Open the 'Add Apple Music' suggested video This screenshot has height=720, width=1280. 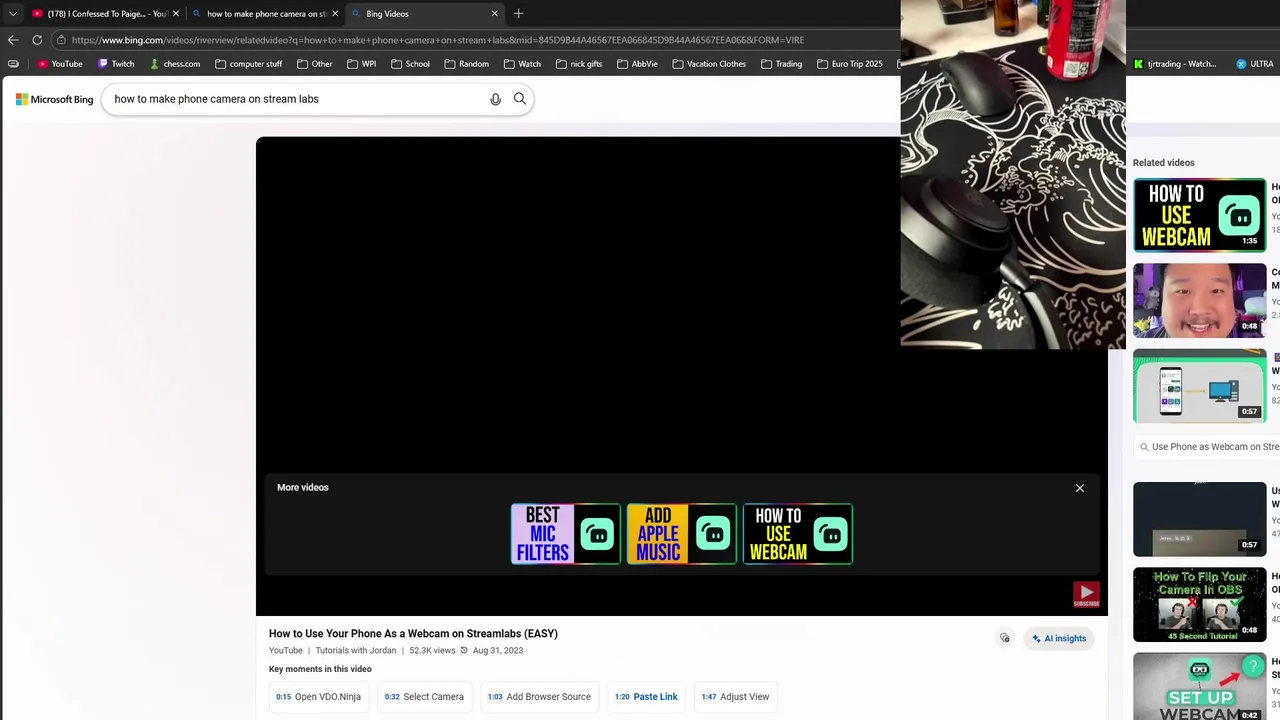click(682, 534)
